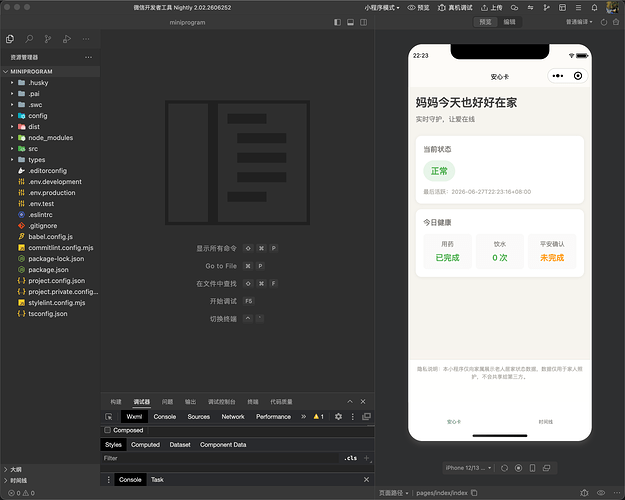
Task: Tap the mini program capsule close circle
Action: 578,76
